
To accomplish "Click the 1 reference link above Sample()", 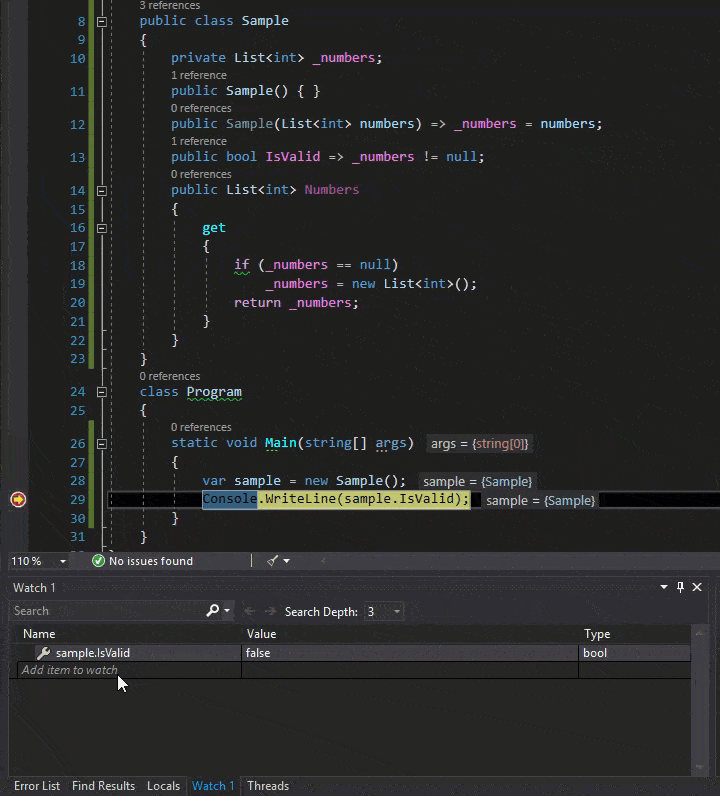I will point(199,75).
